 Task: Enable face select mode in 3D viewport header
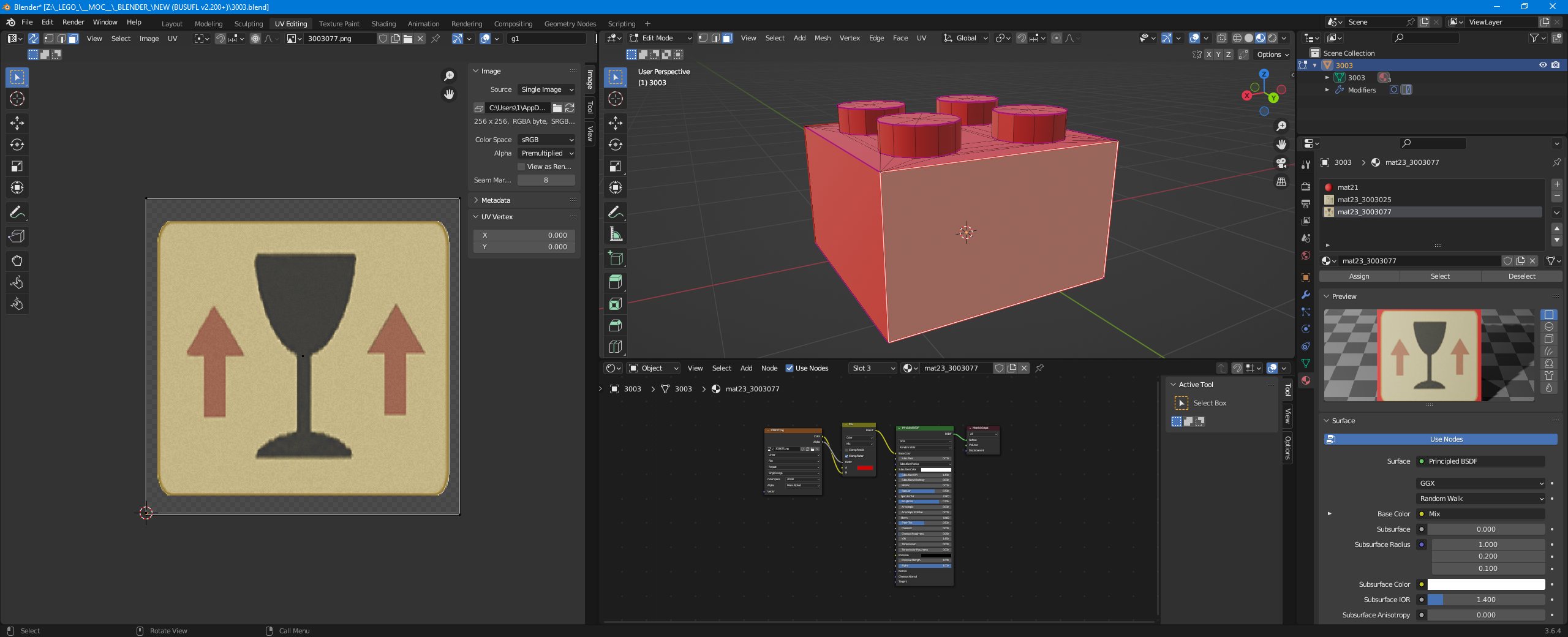tap(727, 38)
